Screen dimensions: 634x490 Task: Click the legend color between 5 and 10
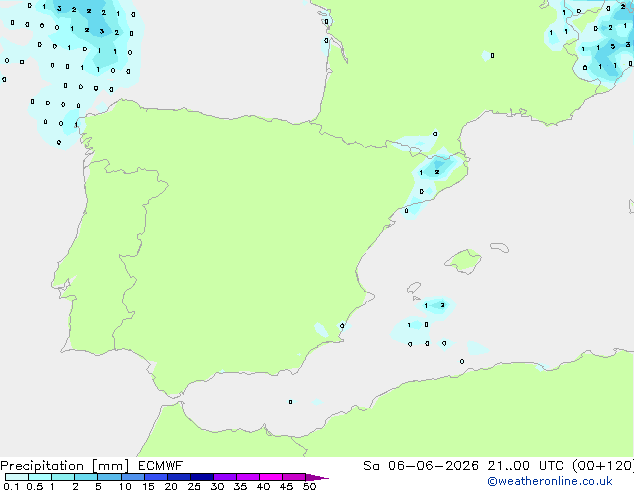(x=109, y=477)
